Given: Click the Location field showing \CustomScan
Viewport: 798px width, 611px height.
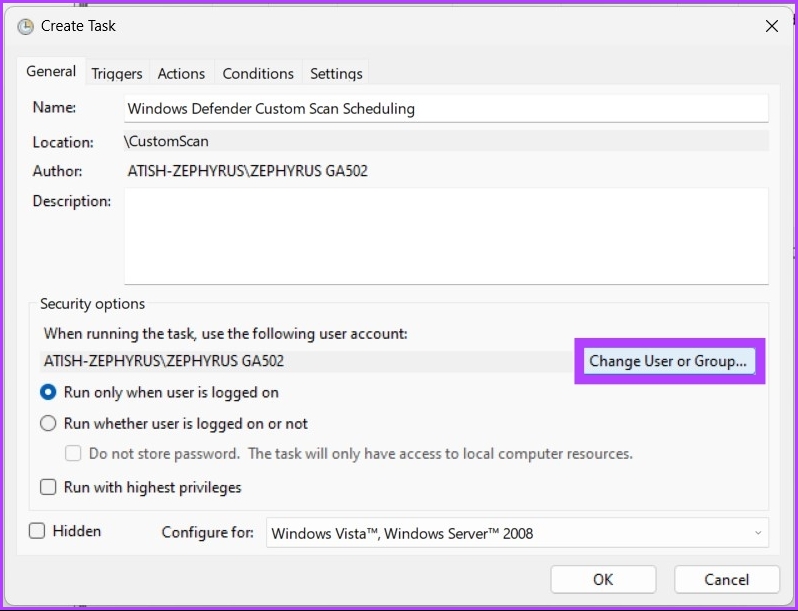Looking at the screenshot, I should [446, 141].
